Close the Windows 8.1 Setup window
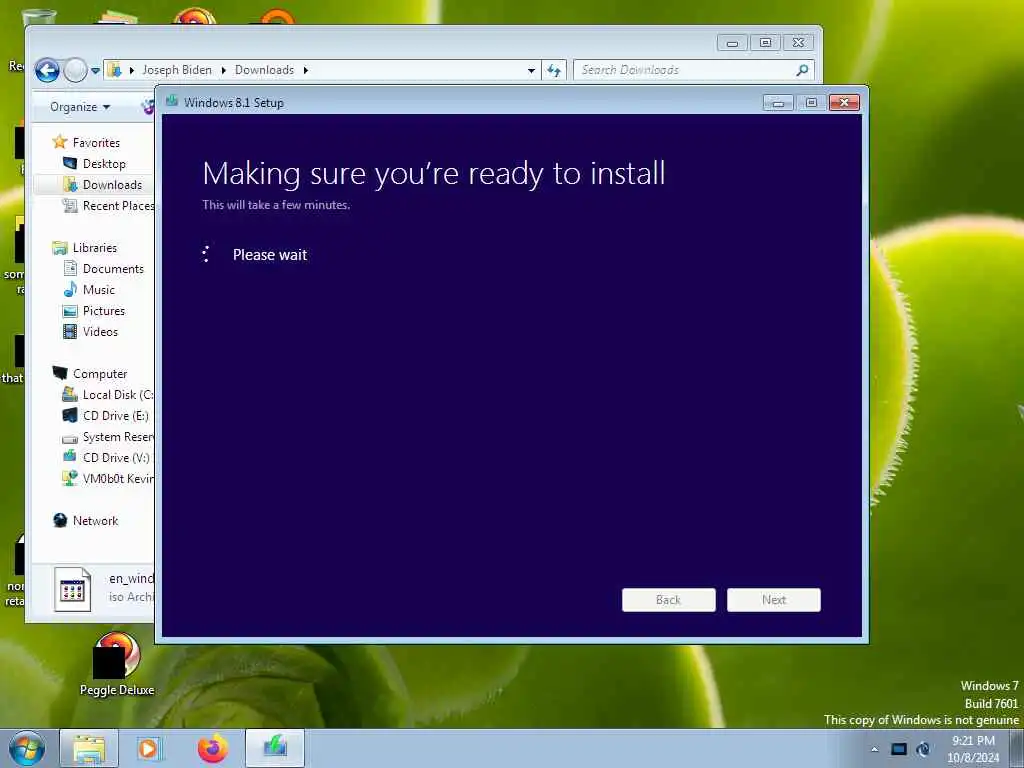The image size is (1024, 768). (x=844, y=103)
